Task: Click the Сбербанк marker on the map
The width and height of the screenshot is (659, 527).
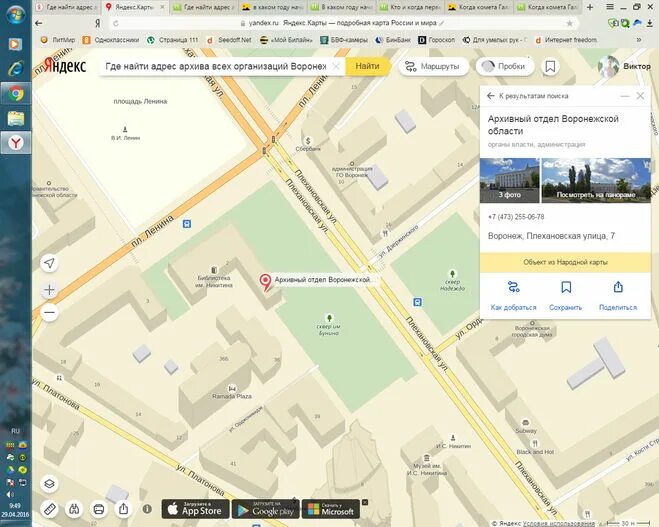Action: pos(308,141)
